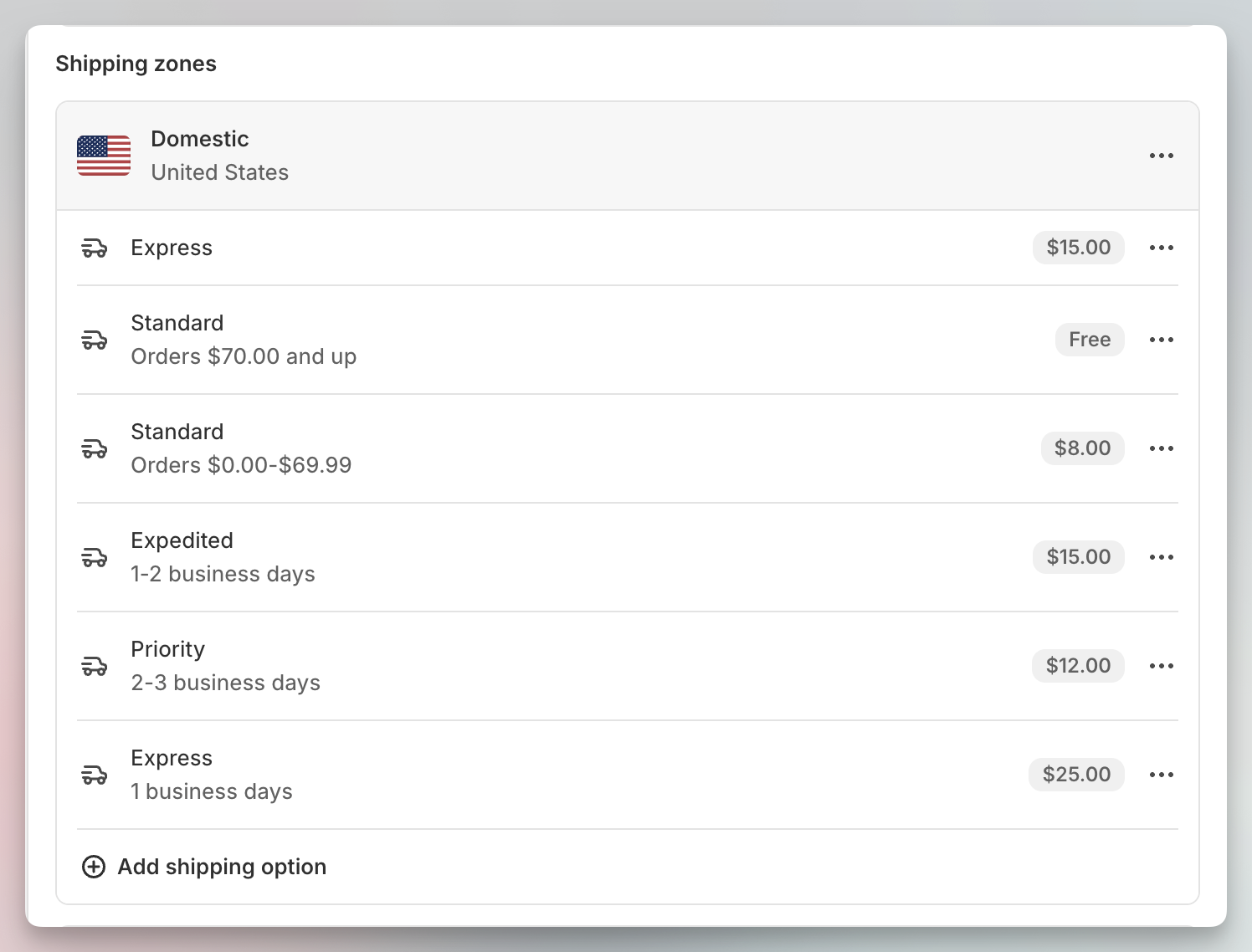
Task: Click Add shipping option
Action: (x=204, y=867)
